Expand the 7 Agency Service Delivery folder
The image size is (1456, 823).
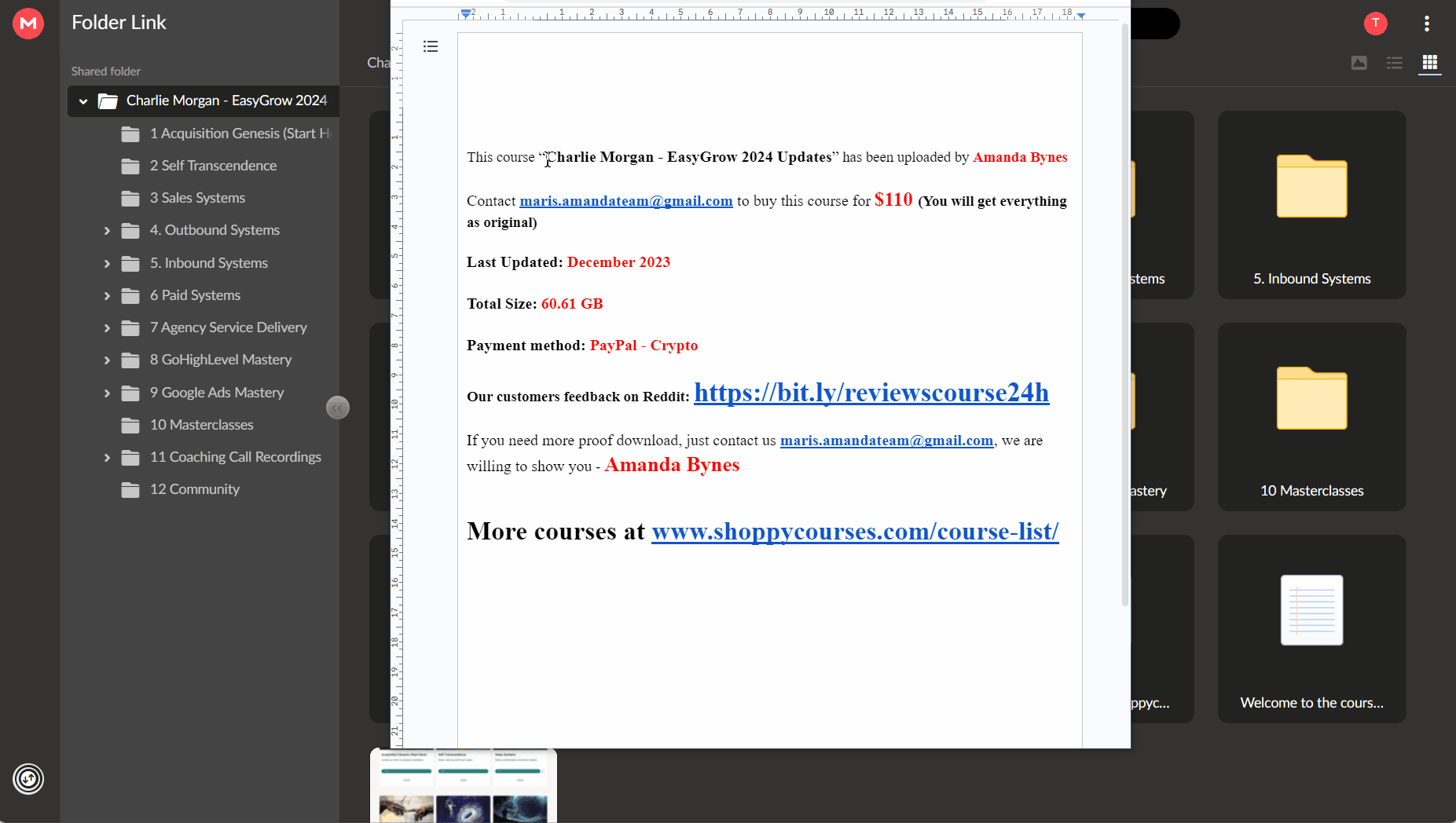point(107,327)
